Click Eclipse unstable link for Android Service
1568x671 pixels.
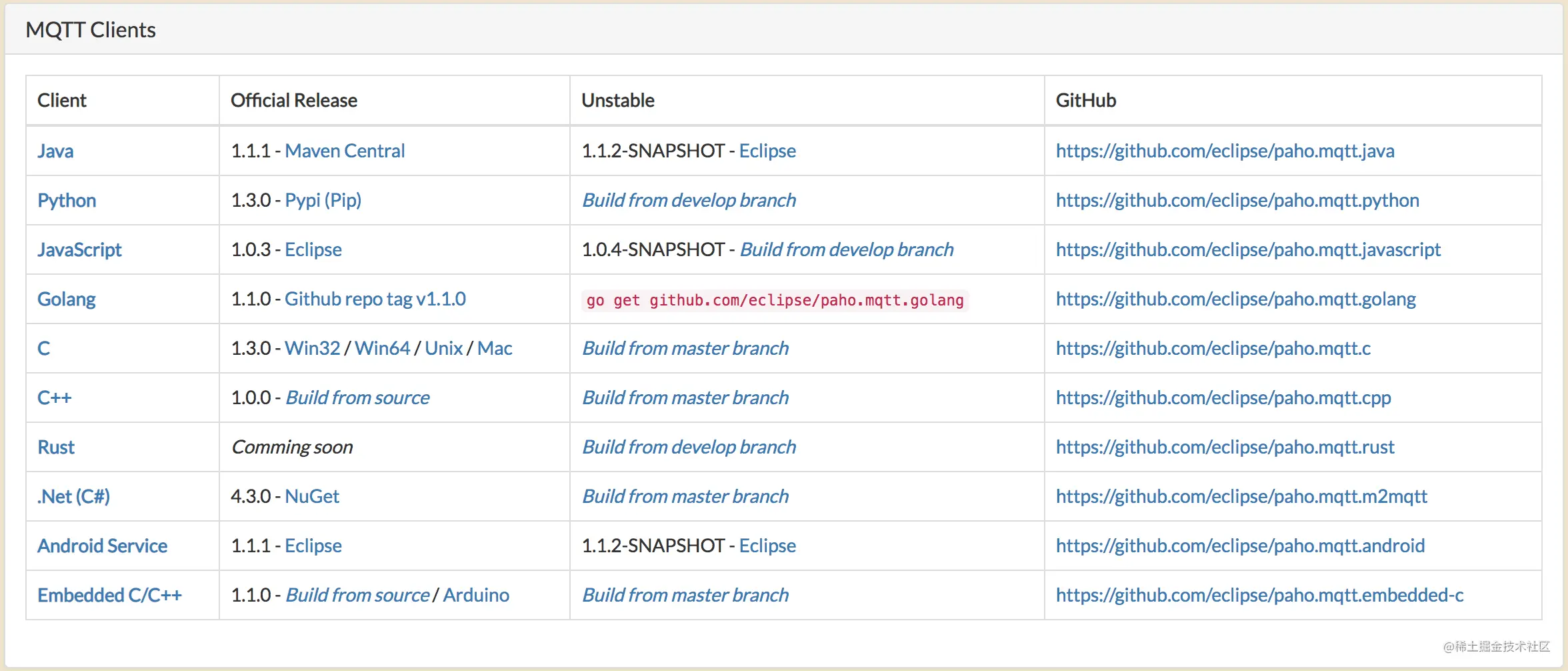pos(767,546)
